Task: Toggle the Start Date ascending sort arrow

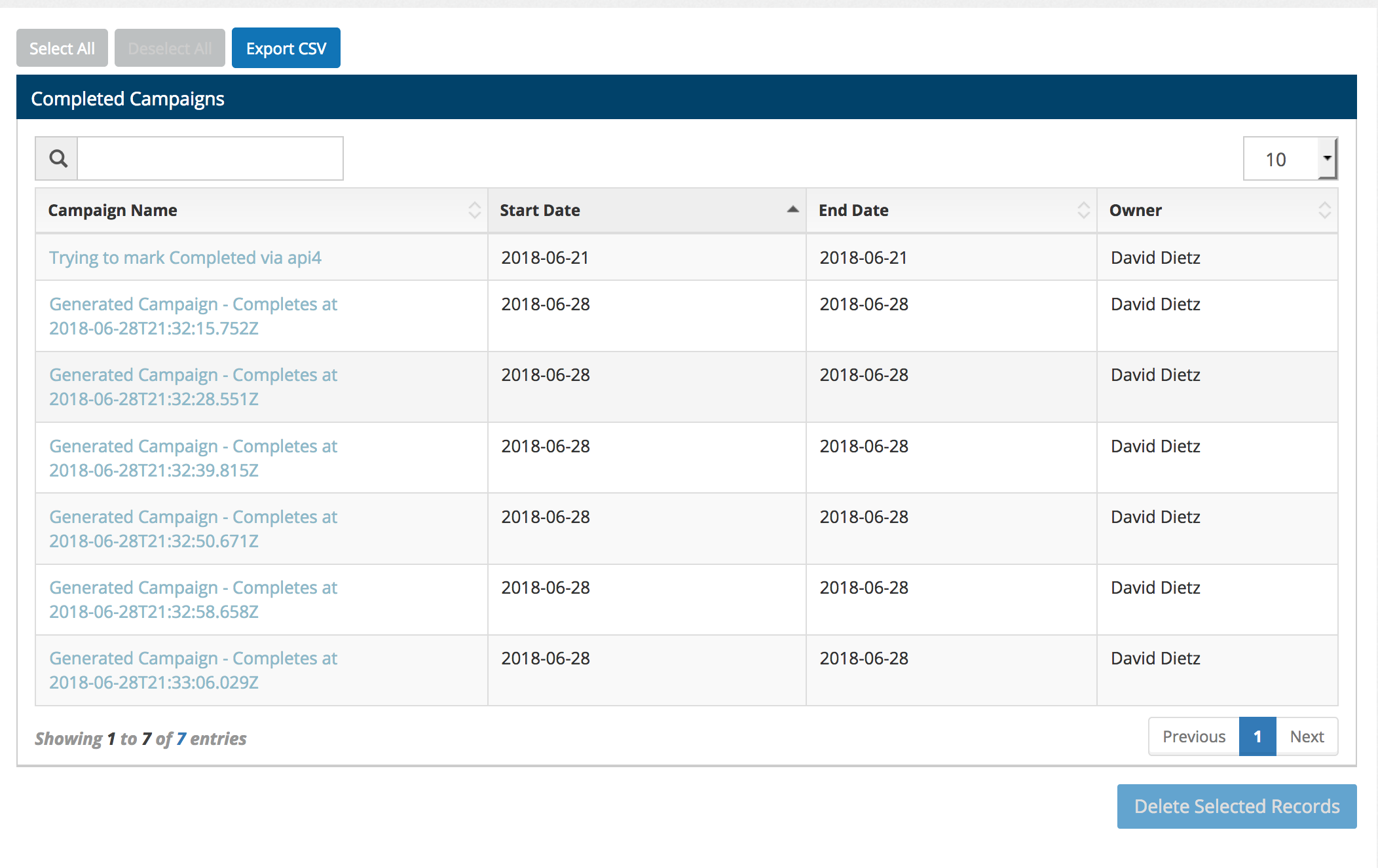Action: coord(792,209)
